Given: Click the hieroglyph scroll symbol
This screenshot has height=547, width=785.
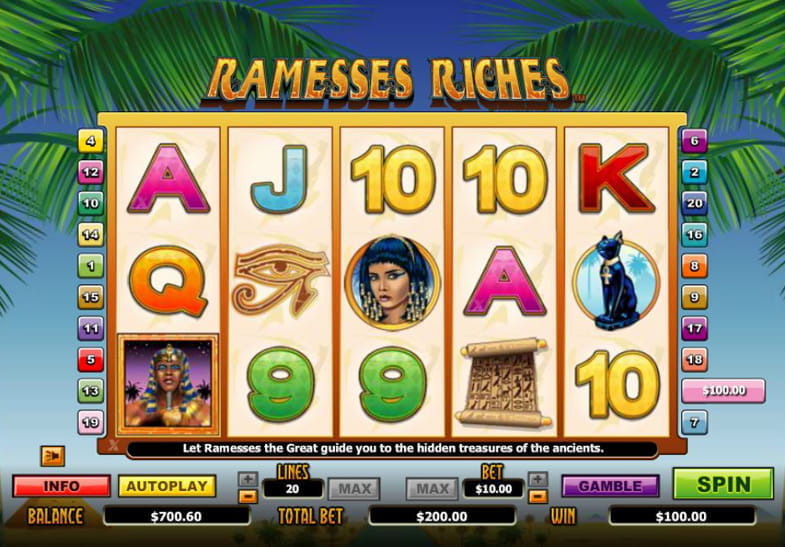Looking at the screenshot, I should click(504, 383).
